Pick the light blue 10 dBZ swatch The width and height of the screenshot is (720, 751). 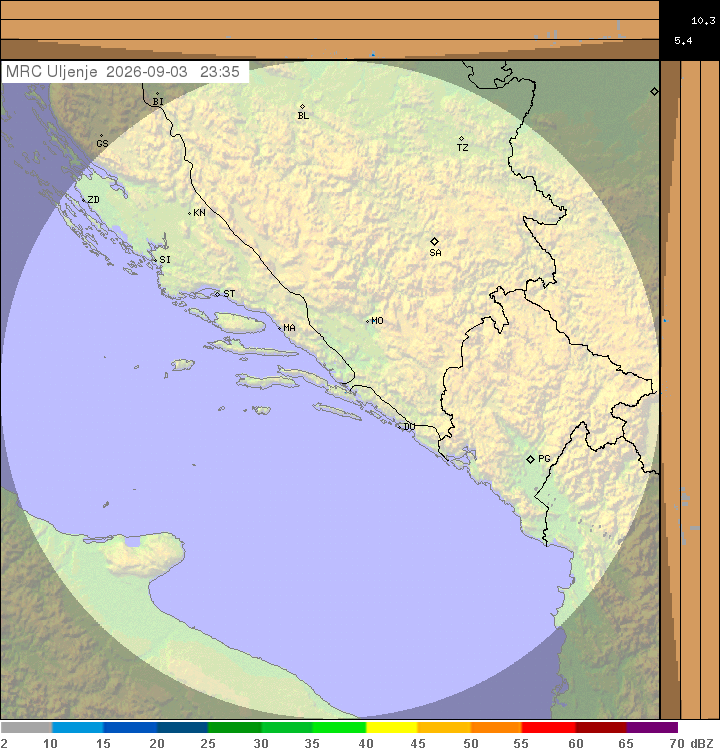pos(78,728)
